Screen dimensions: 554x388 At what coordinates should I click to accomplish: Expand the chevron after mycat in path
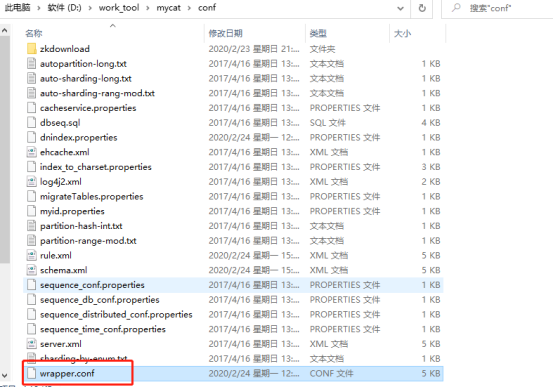[x=189, y=8]
